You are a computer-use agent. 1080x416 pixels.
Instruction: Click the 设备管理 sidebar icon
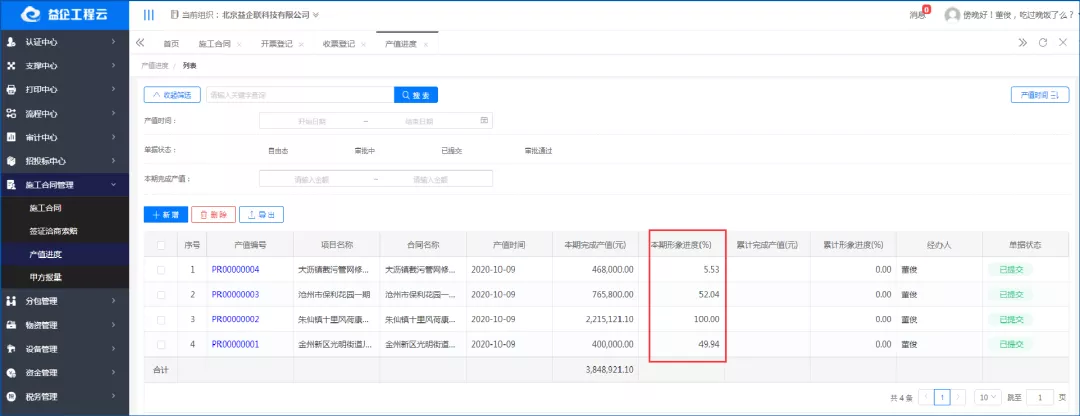11,349
